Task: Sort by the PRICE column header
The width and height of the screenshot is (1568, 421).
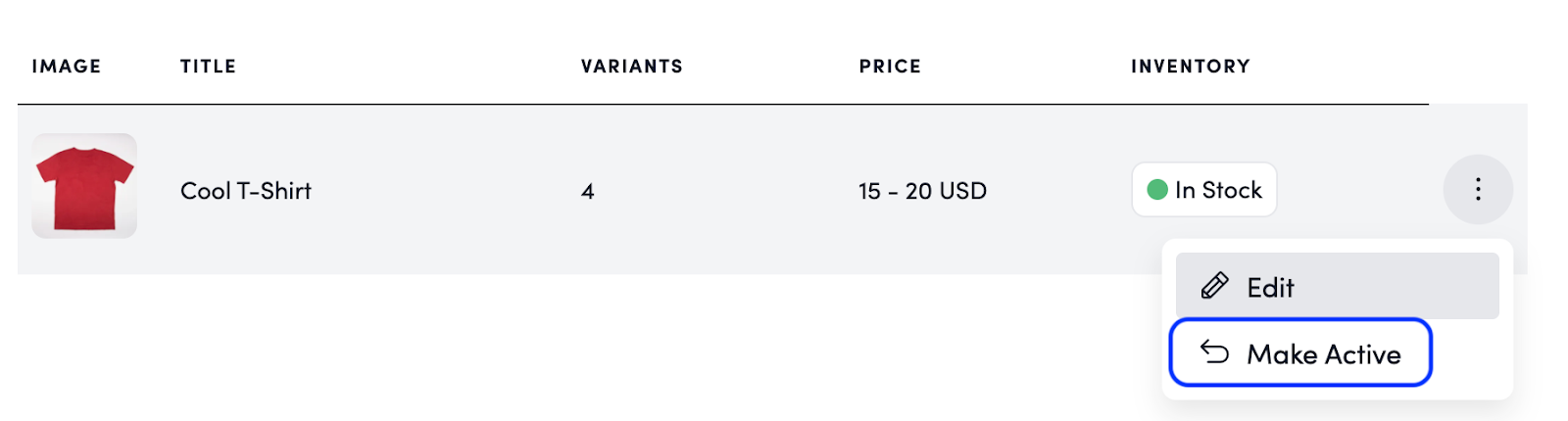Action: [x=890, y=67]
